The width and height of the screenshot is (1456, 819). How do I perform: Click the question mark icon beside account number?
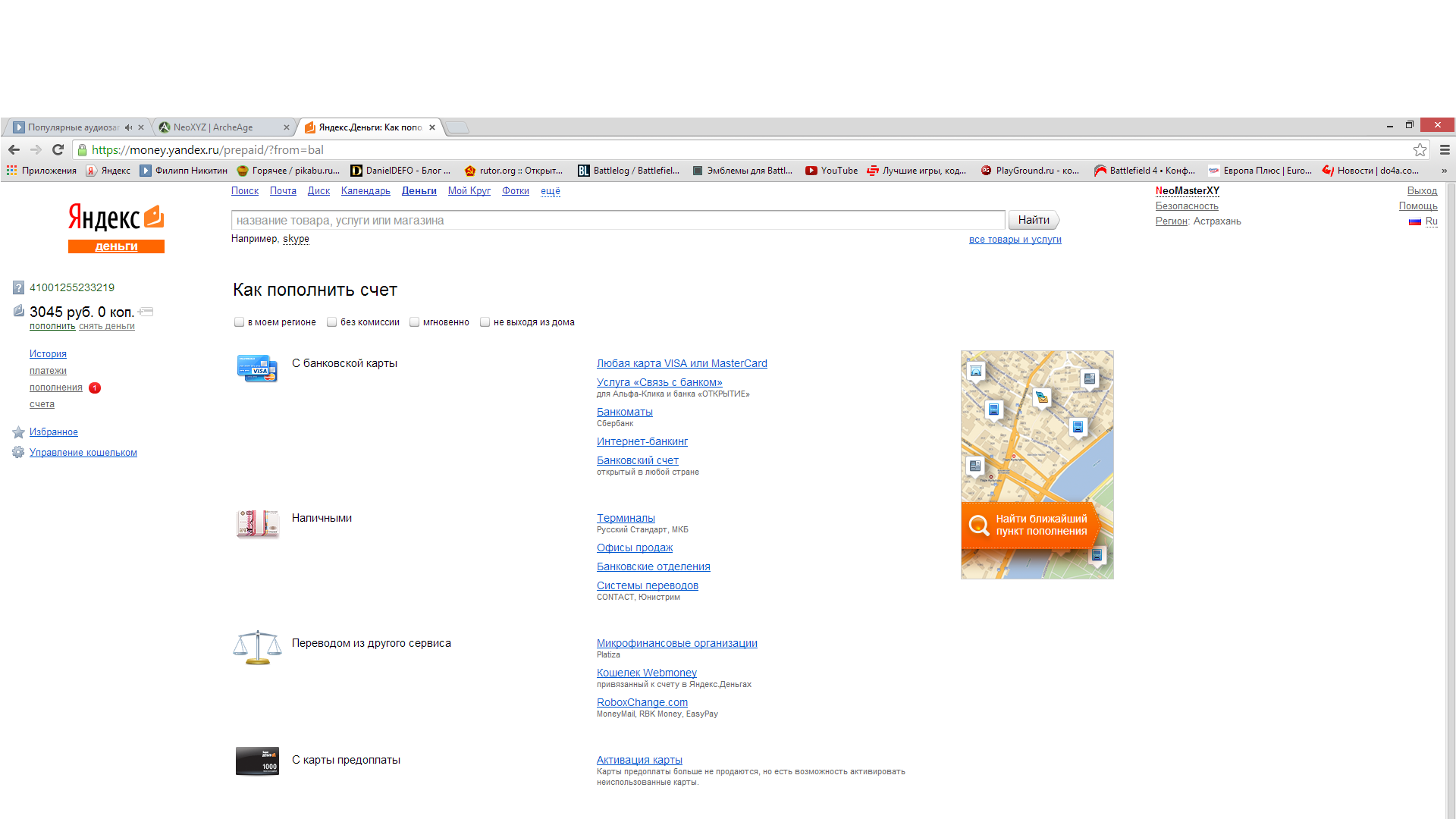pos(18,287)
